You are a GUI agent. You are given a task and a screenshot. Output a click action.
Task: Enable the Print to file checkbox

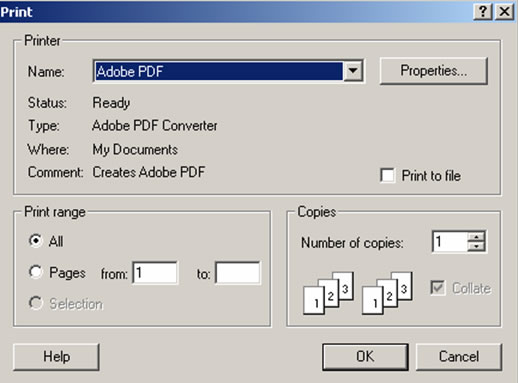pyautogui.click(x=387, y=175)
